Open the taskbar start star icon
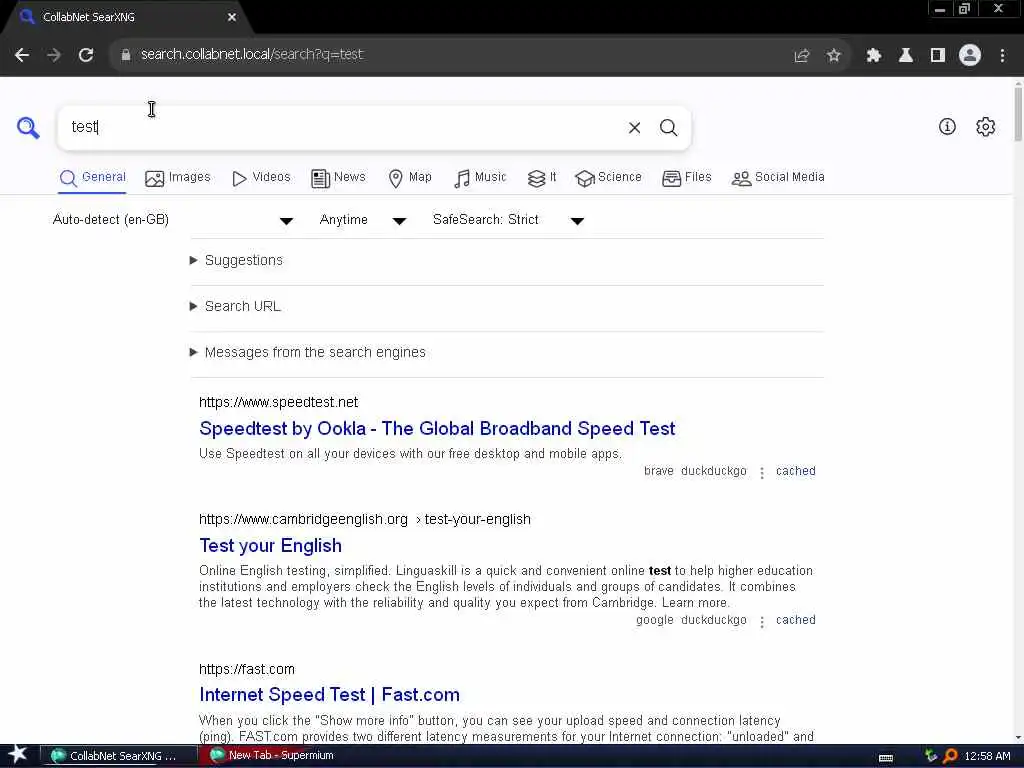This screenshot has height=768, width=1024. [x=18, y=754]
